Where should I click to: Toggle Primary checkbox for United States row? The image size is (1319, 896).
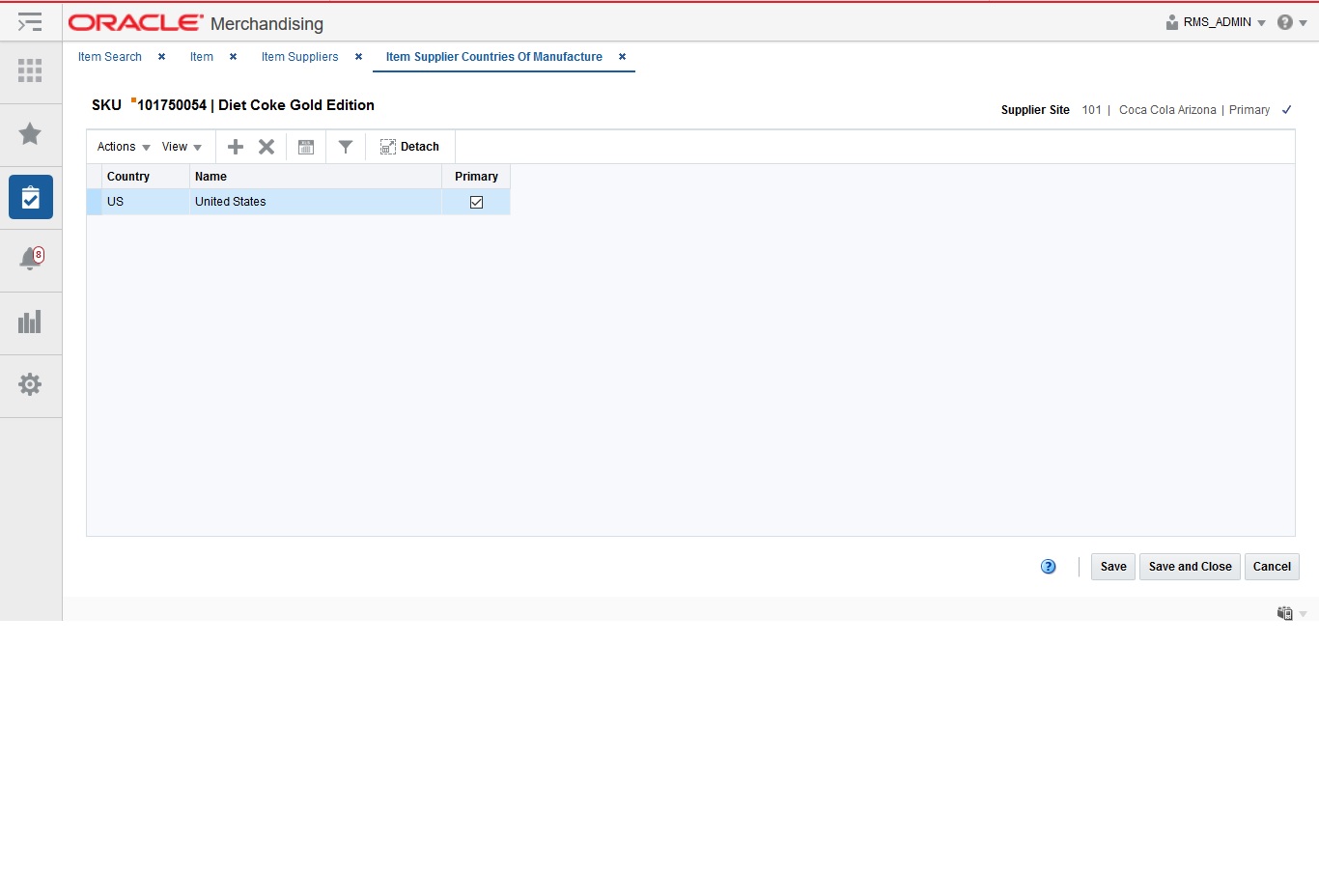click(476, 202)
